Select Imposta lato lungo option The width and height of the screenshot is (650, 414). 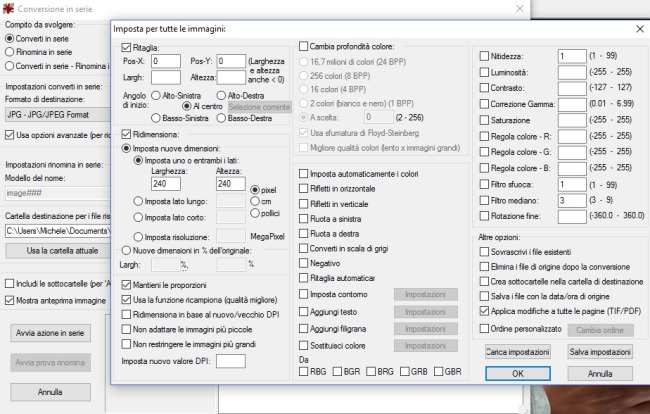[x=138, y=201]
